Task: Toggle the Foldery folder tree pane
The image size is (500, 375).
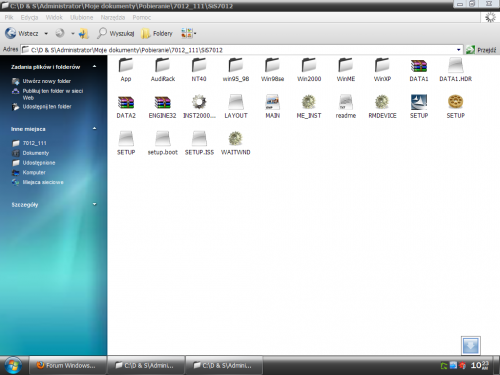Action: 157,33
